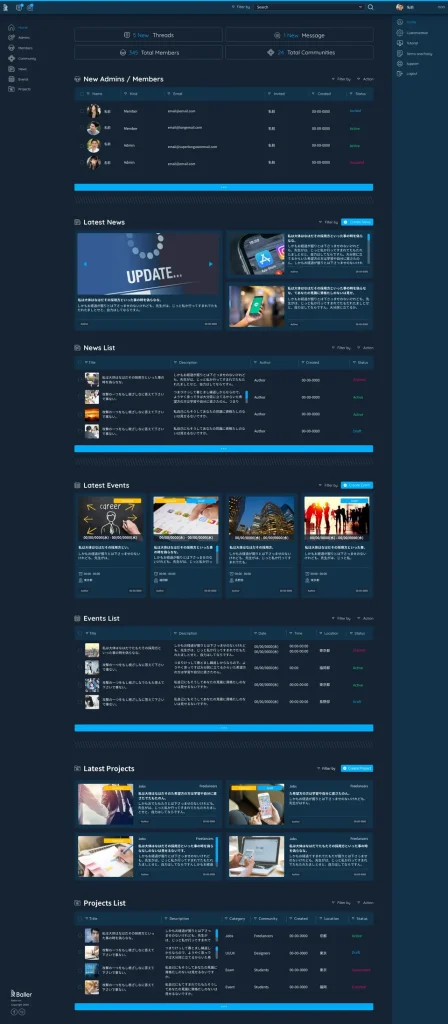Toggle select-all checkbox in Members table header
This screenshot has width=448, height=1024.
tap(81, 94)
